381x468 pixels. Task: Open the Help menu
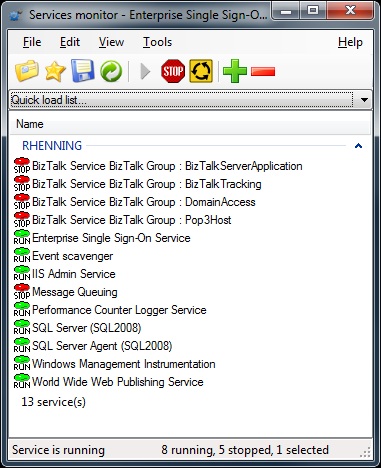(x=350, y=42)
